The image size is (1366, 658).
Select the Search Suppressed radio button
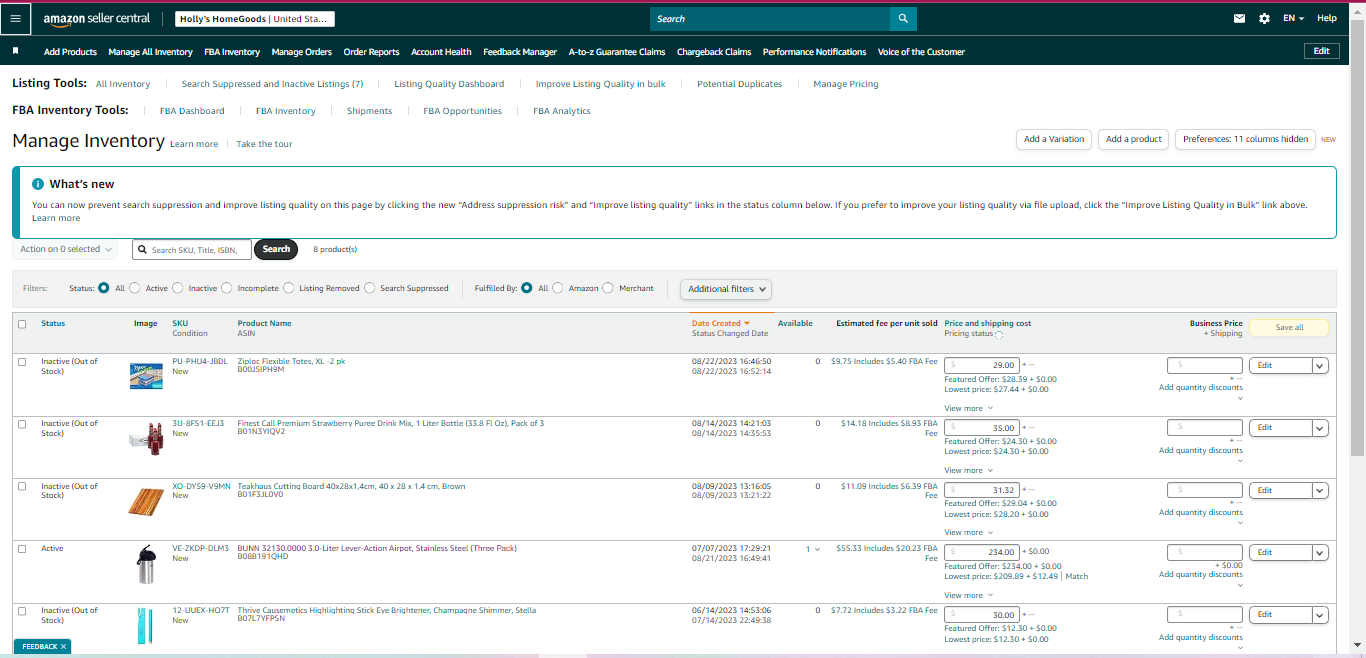[x=370, y=288]
